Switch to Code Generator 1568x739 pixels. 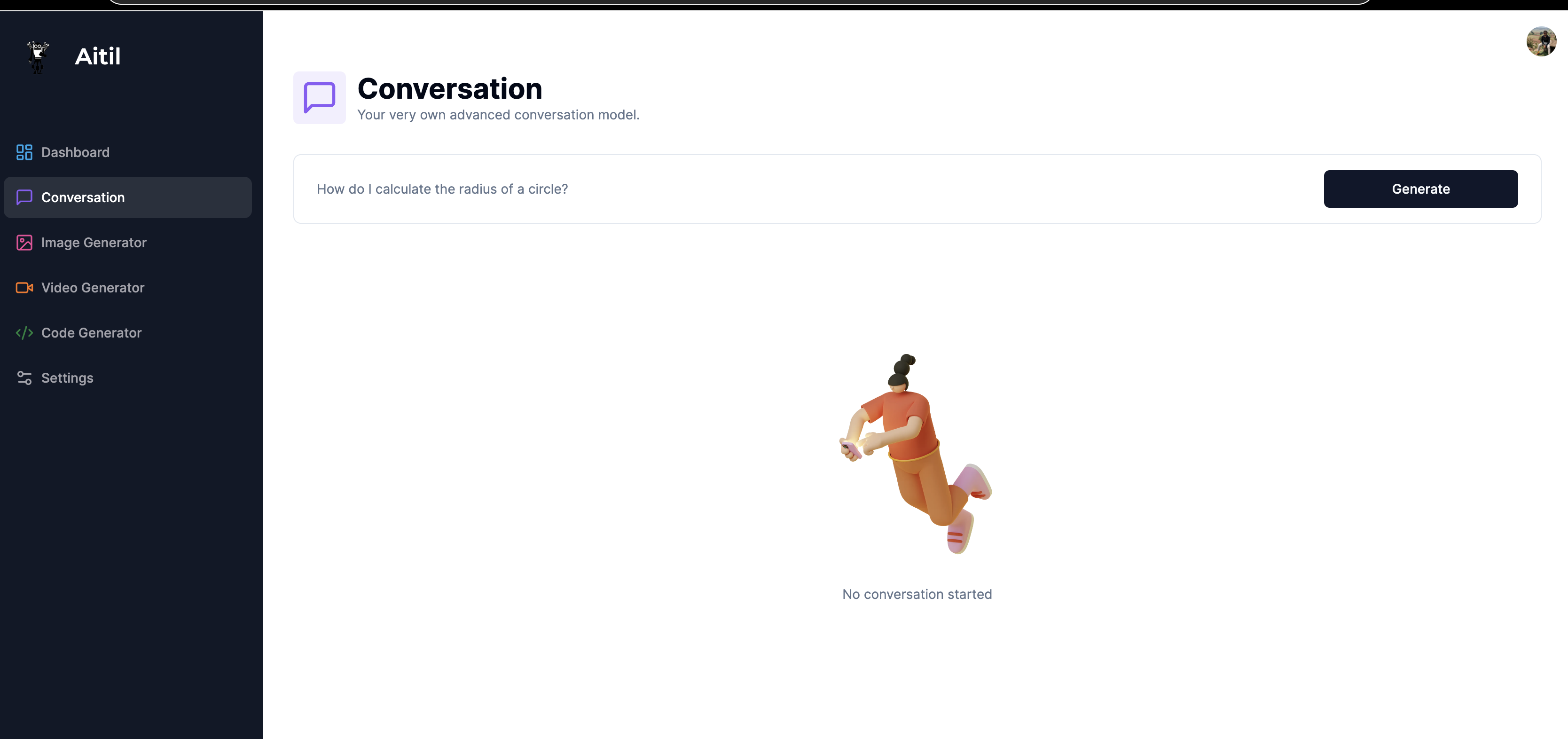[x=91, y=333]
